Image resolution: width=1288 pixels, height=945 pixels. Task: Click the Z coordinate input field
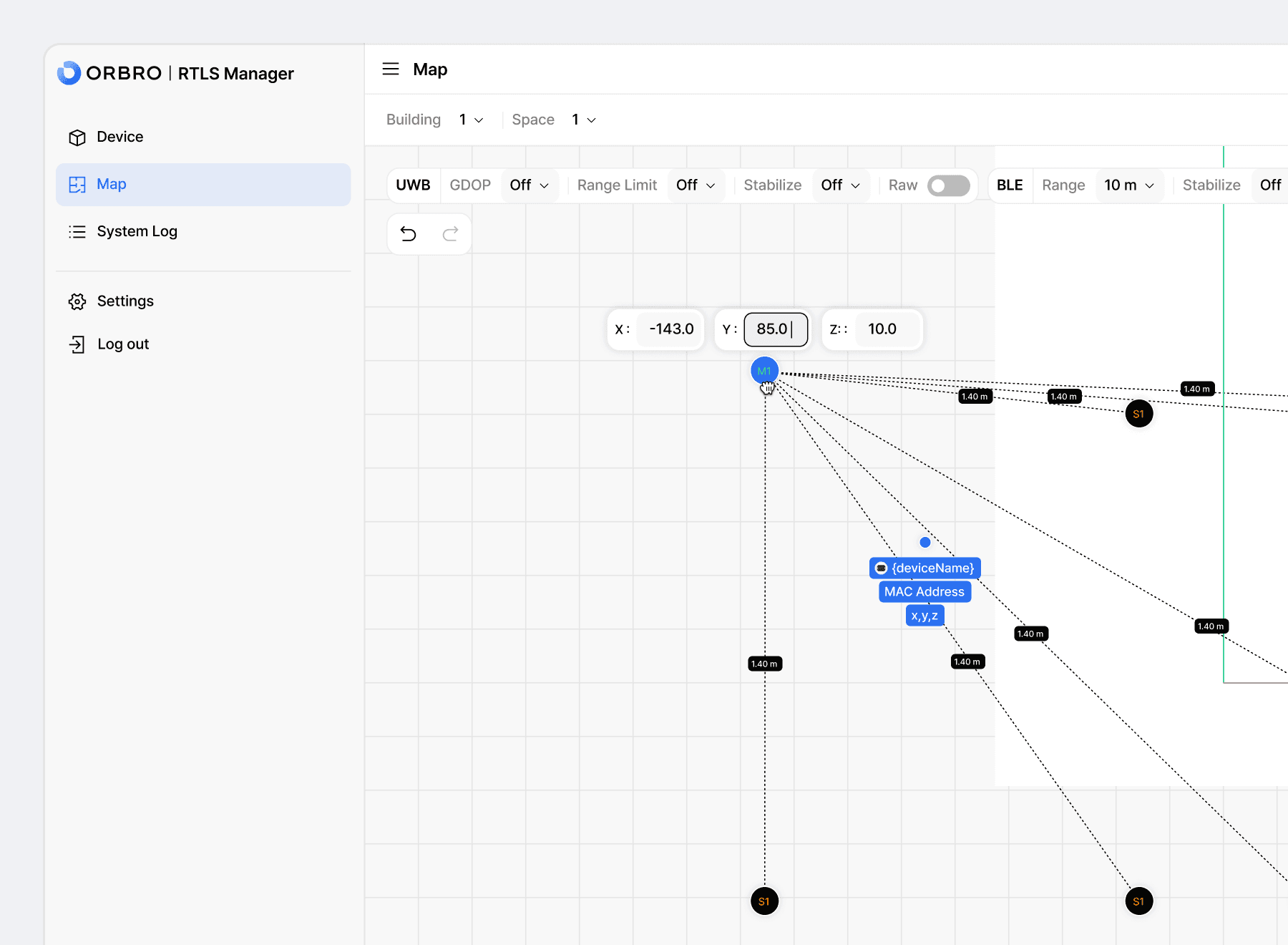(885, 329)
